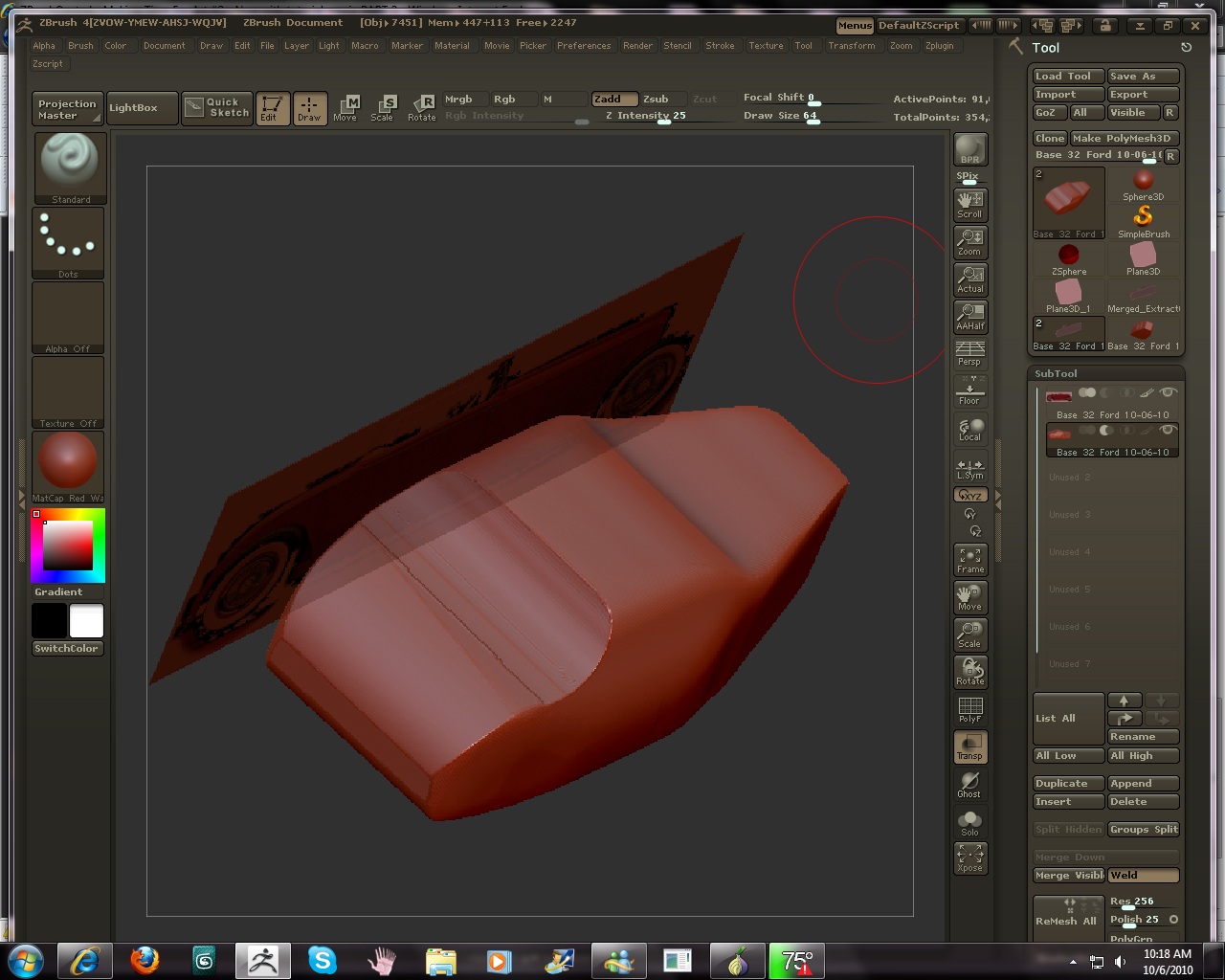Open the Preferences menu
Screen dimensions: 1225x980
584,45
